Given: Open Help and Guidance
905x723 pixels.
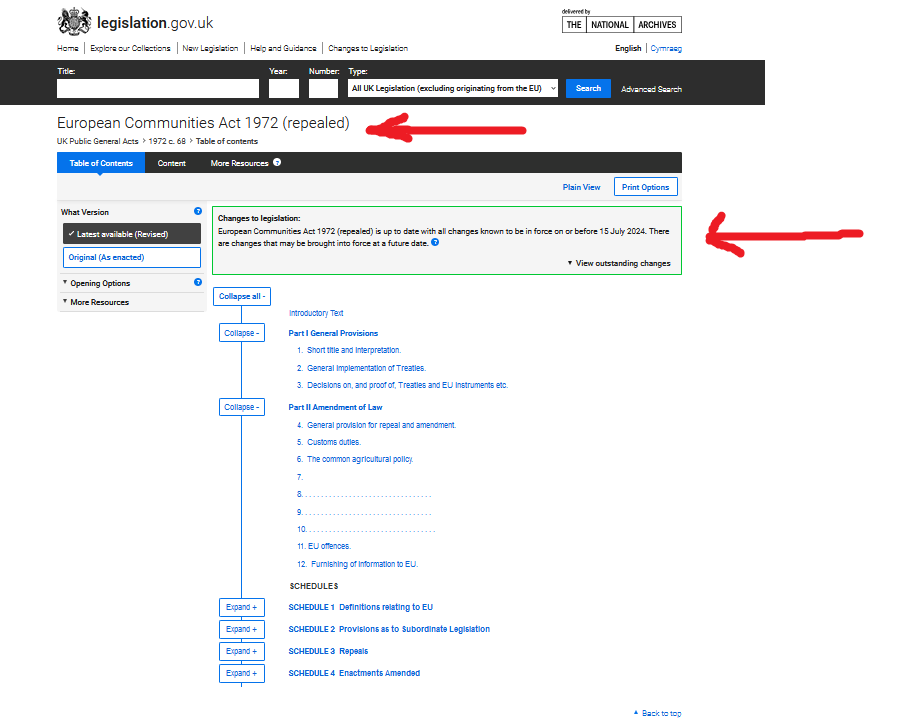Looking at the screenshot, I should click(x=283, y=48).
